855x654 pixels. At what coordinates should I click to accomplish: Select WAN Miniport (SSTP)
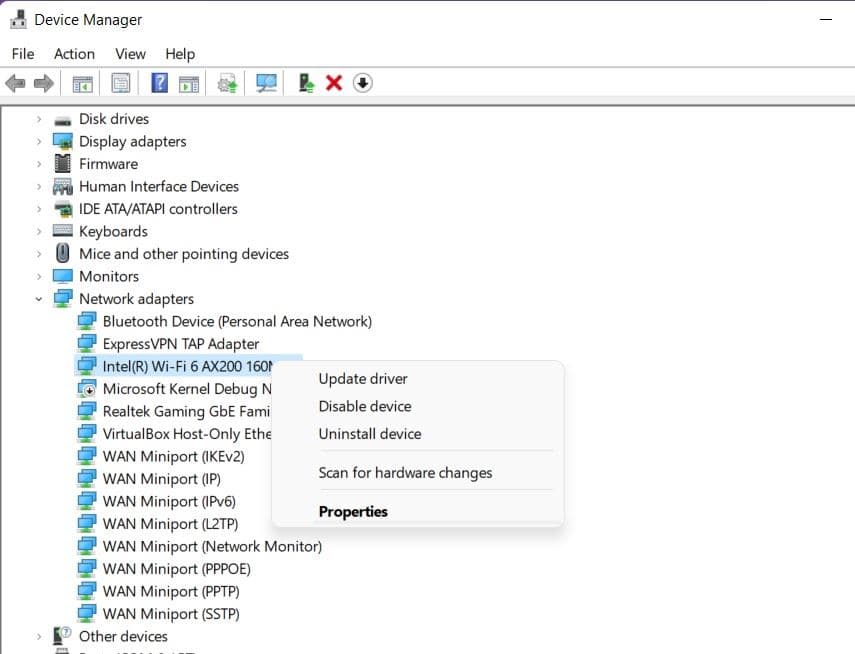171,614
